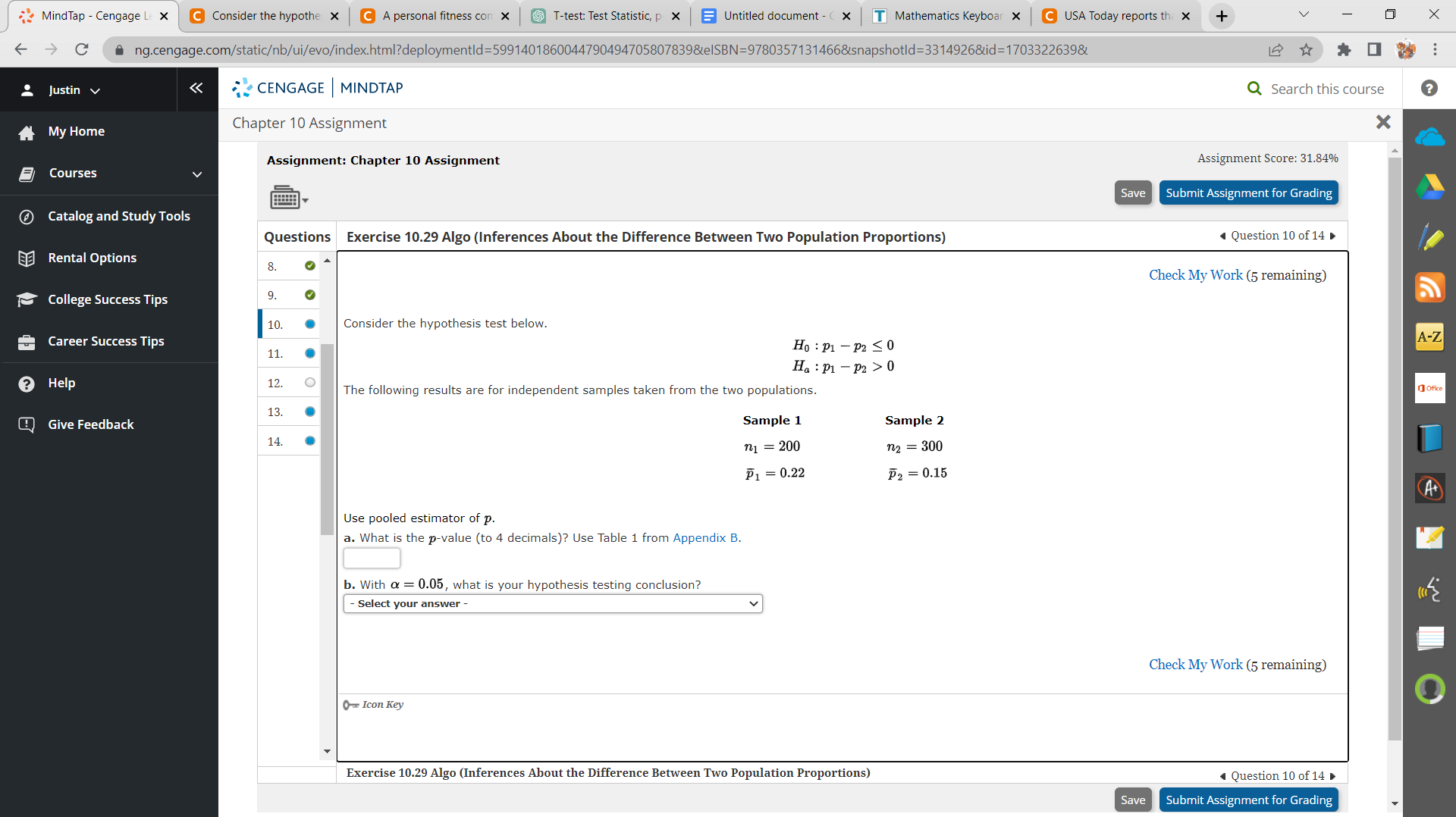This screenshot has width=1456, height=817.
Task: Click the Help question-mark icon top right
Action: point(1429,88)
